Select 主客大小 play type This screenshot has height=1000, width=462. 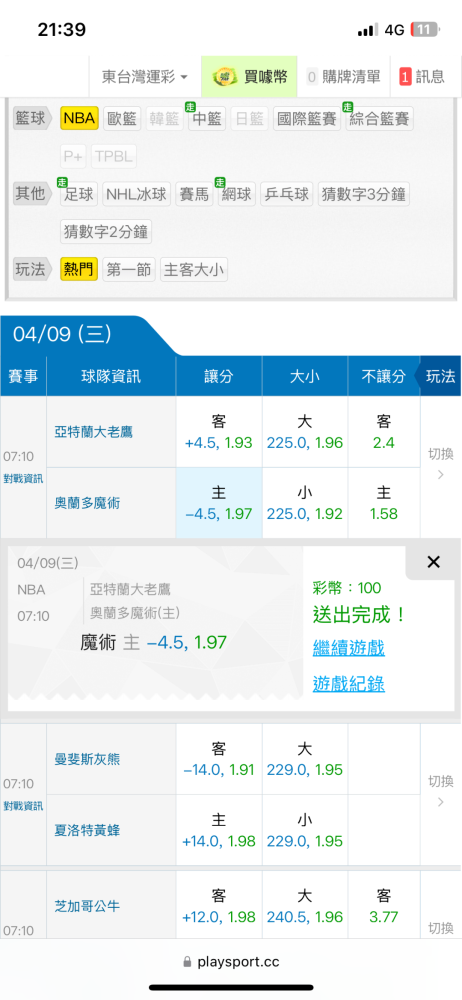pyautogui.click(x=194, y=270)
